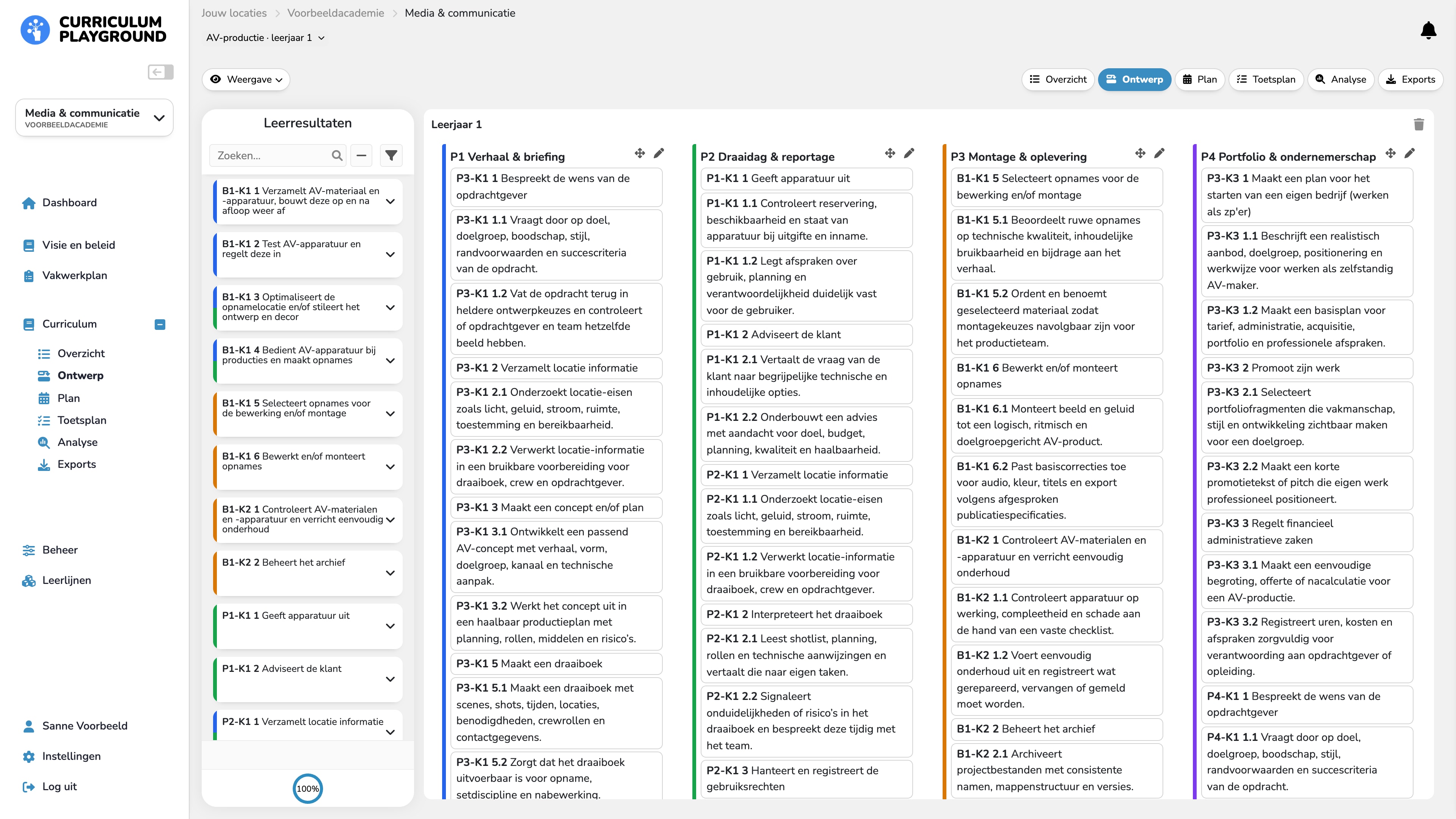Viewport: 1456px width, 819px height.
Task: Expand P1-K1 1 Geeft apparatuur uit in Leerresultaten
Action: point(390,626)
